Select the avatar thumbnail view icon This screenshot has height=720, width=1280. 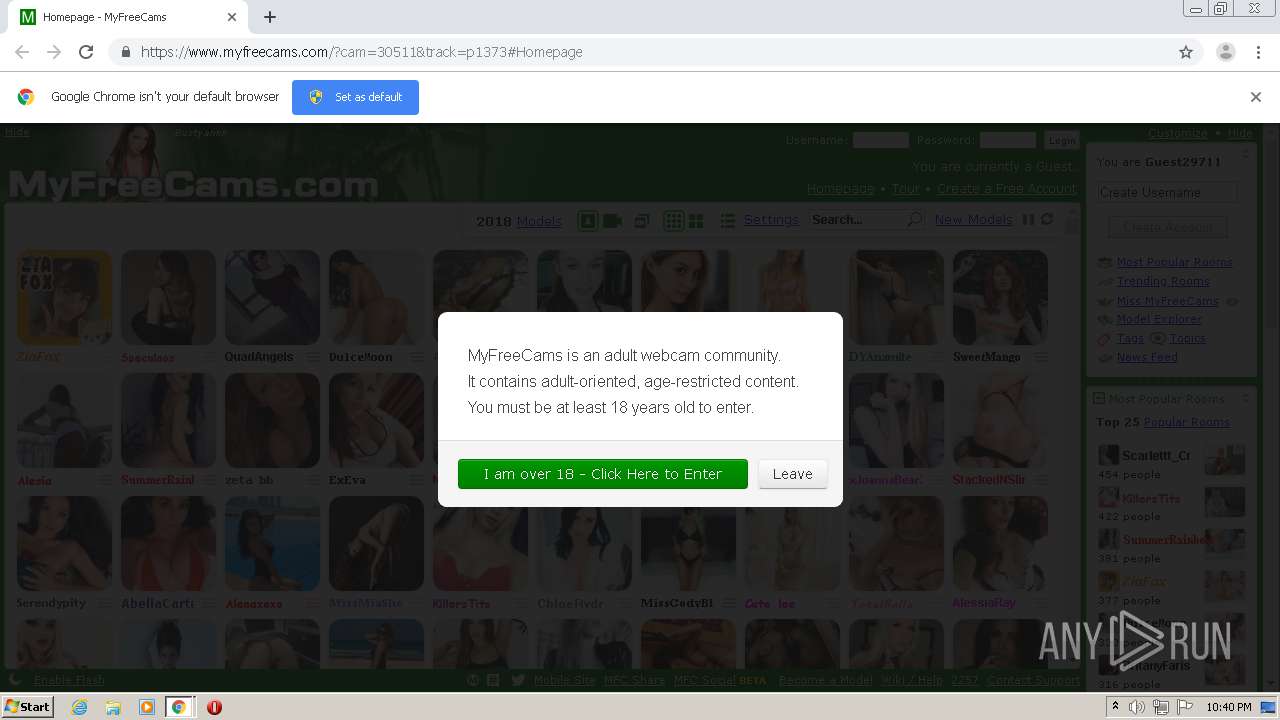click(x=588, y=221)
